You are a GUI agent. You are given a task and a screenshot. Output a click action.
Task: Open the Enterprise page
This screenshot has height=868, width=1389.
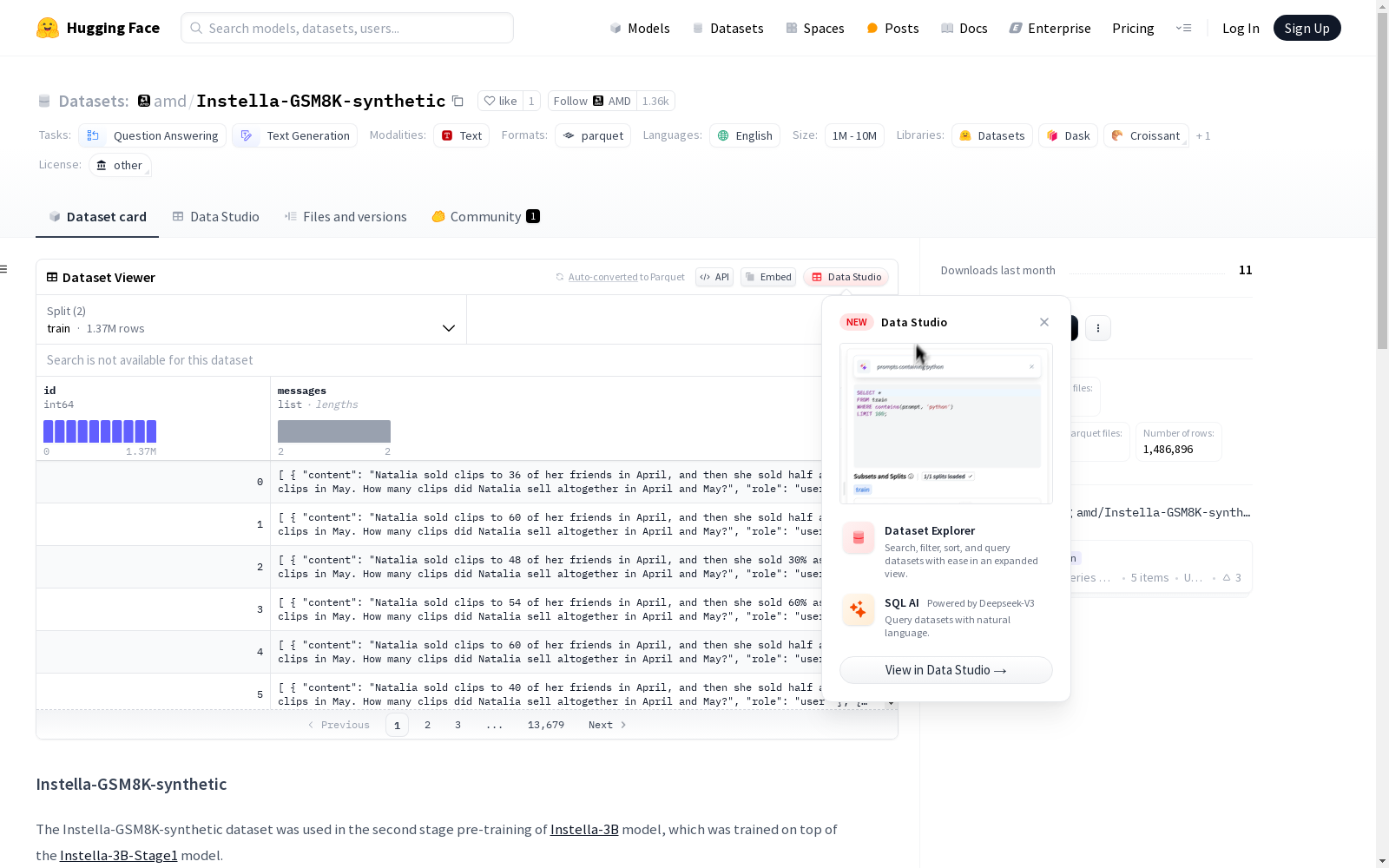[x=1050, y=28]
